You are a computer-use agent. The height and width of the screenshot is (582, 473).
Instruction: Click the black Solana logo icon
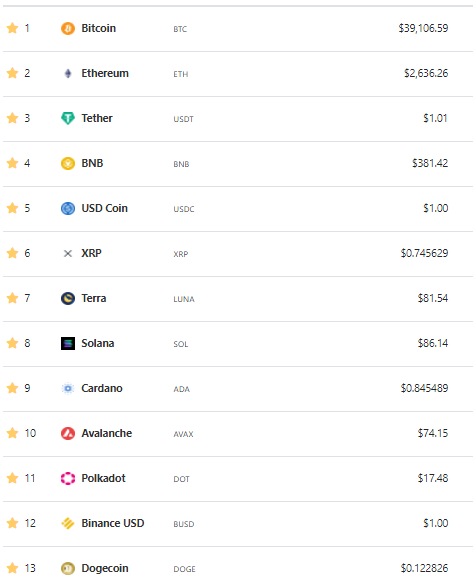[68, 343]
